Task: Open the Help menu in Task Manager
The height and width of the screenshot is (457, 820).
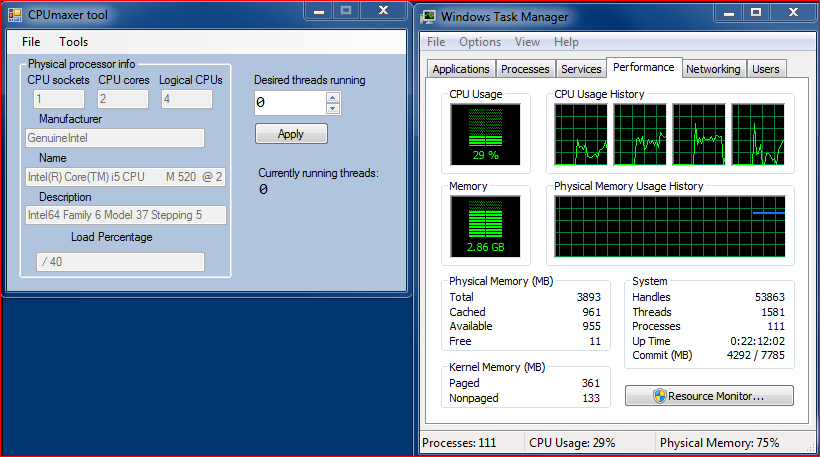Action: (x=566, y=42)
